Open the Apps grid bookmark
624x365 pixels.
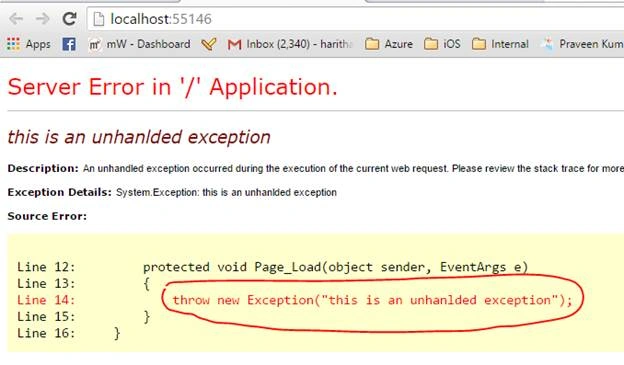(29, 44)
